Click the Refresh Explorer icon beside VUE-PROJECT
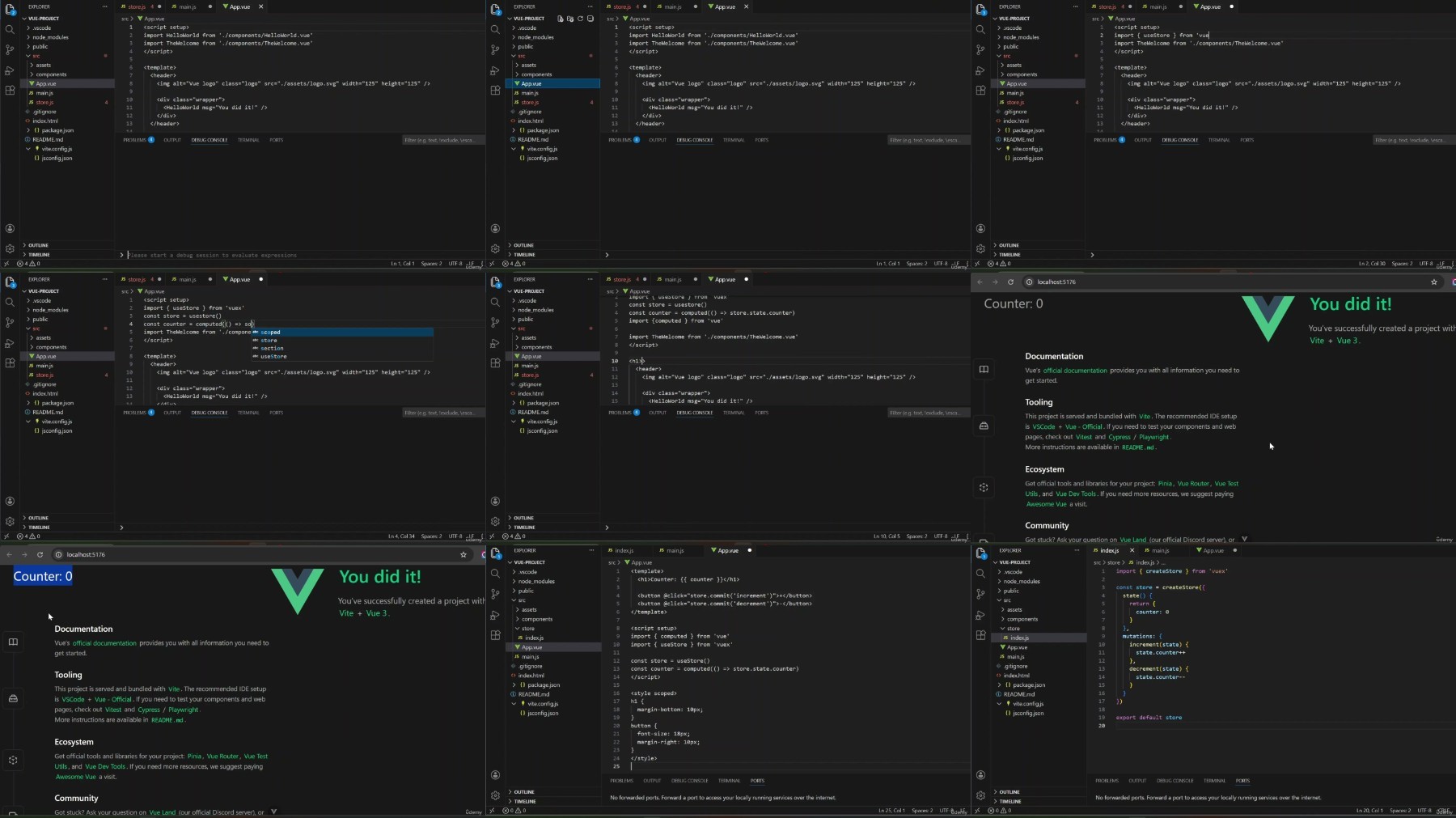 point(580,18)
